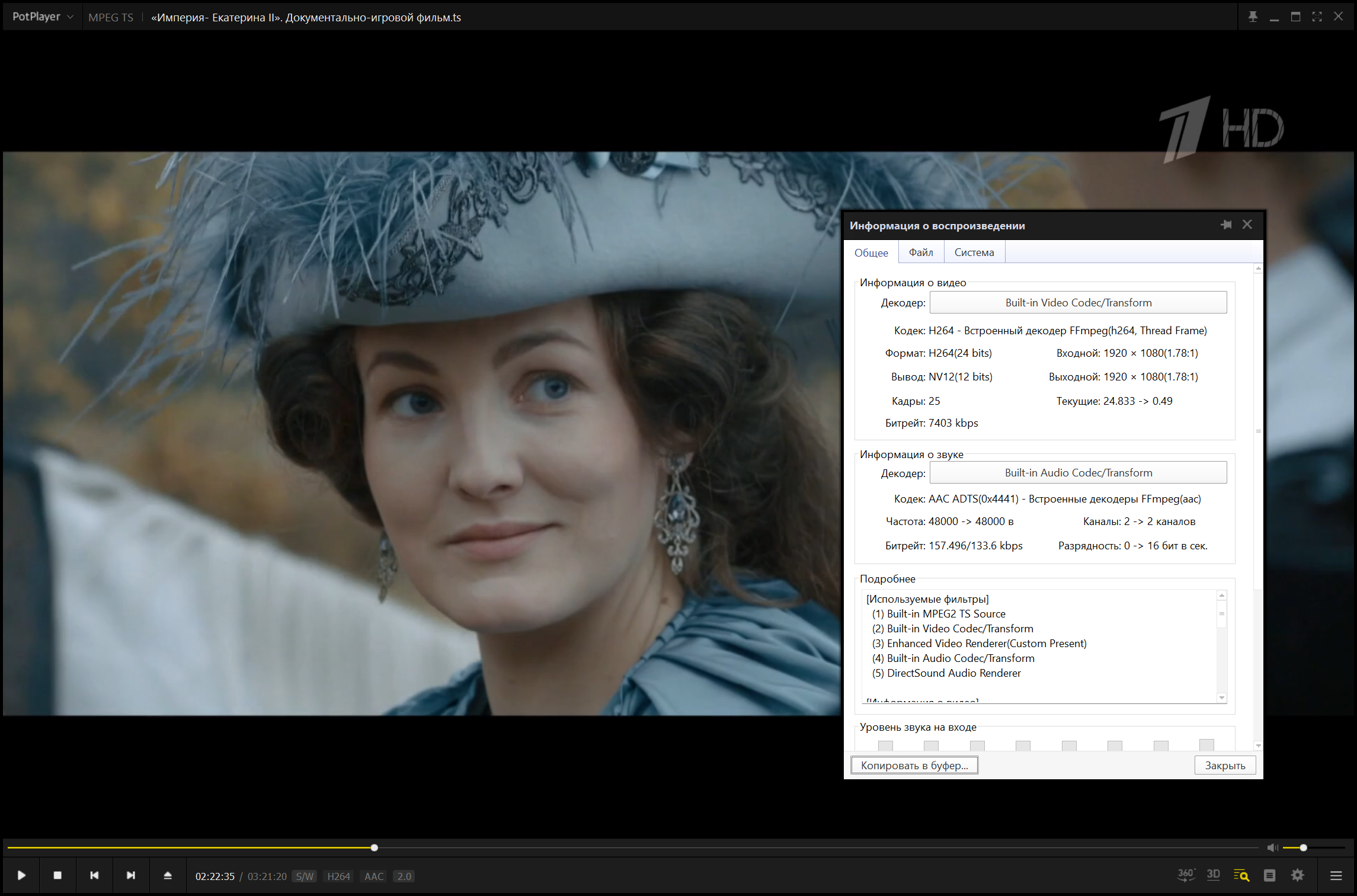Open the settings gear icon
The width and height of the screenshot is (1357, 896).
tap(1298, 875)
